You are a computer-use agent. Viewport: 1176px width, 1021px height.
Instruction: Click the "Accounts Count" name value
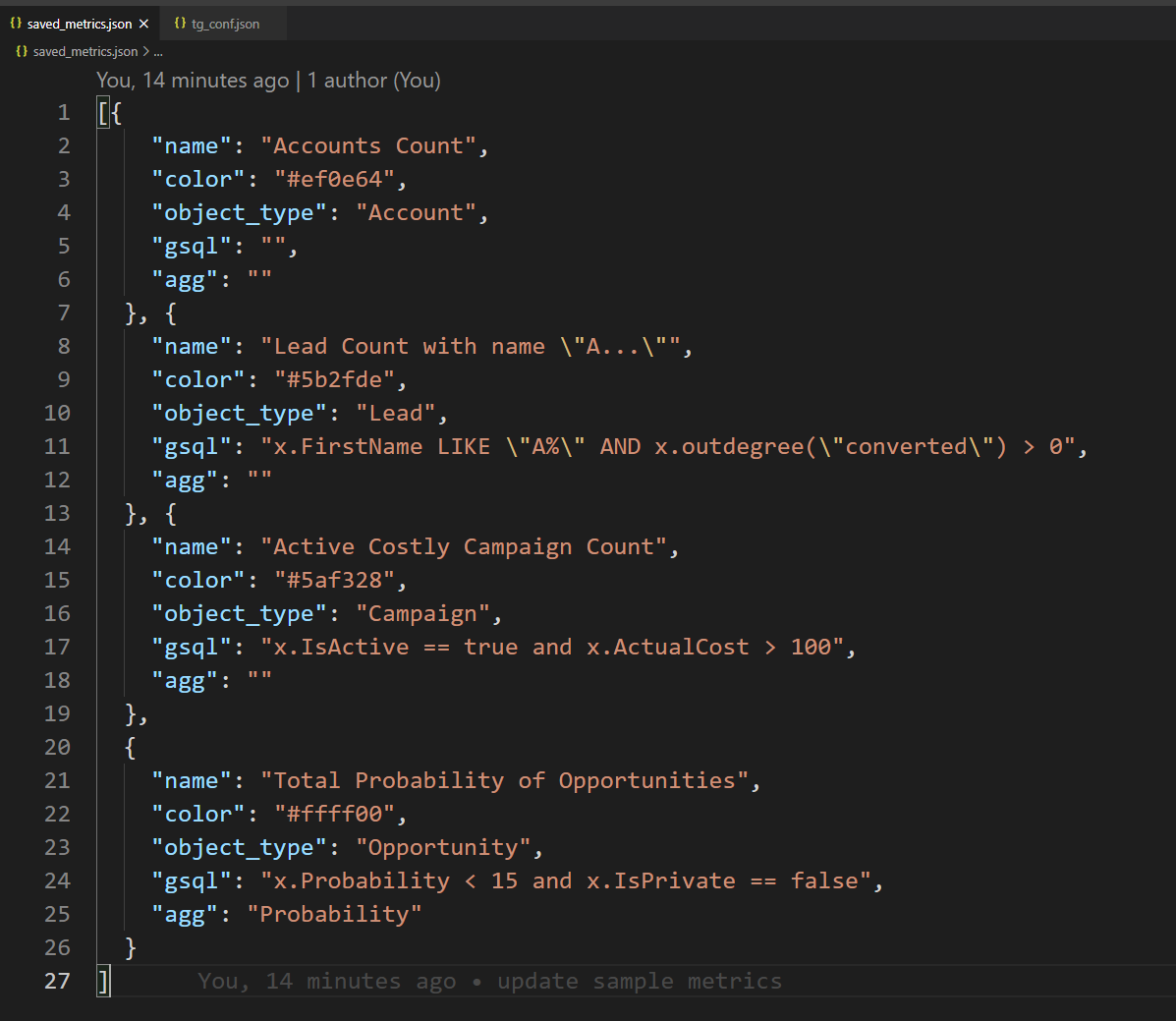click(368, 145)
